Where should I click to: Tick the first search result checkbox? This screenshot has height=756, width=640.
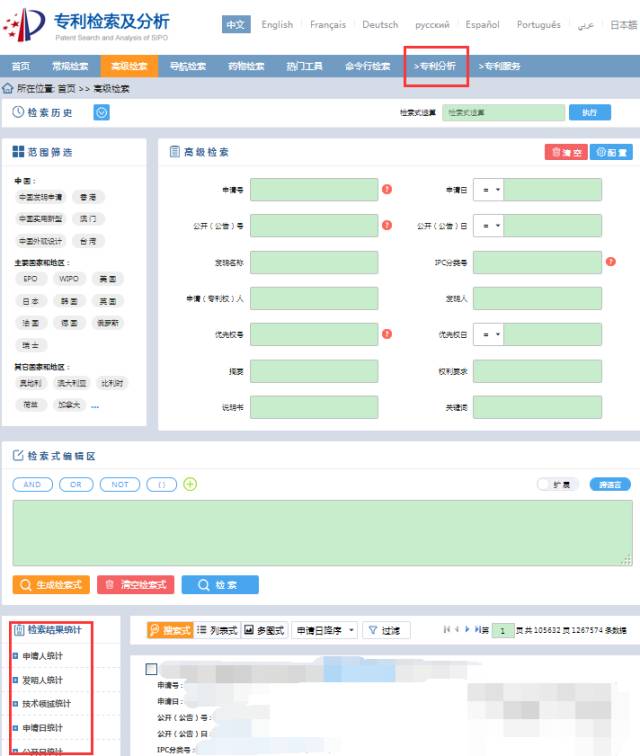[x=151, y=669]
